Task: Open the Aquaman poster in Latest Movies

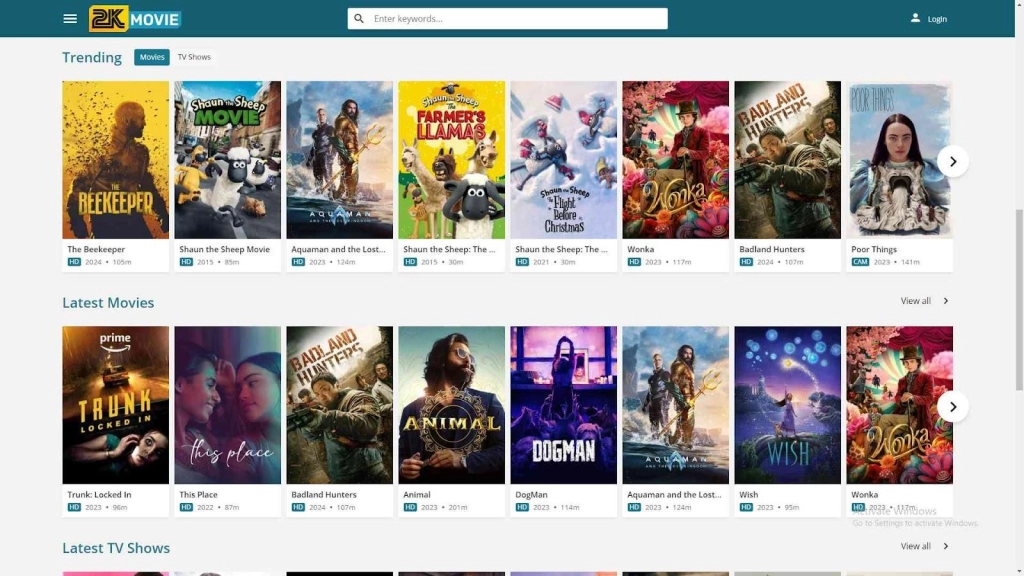Action: (675, 405)
